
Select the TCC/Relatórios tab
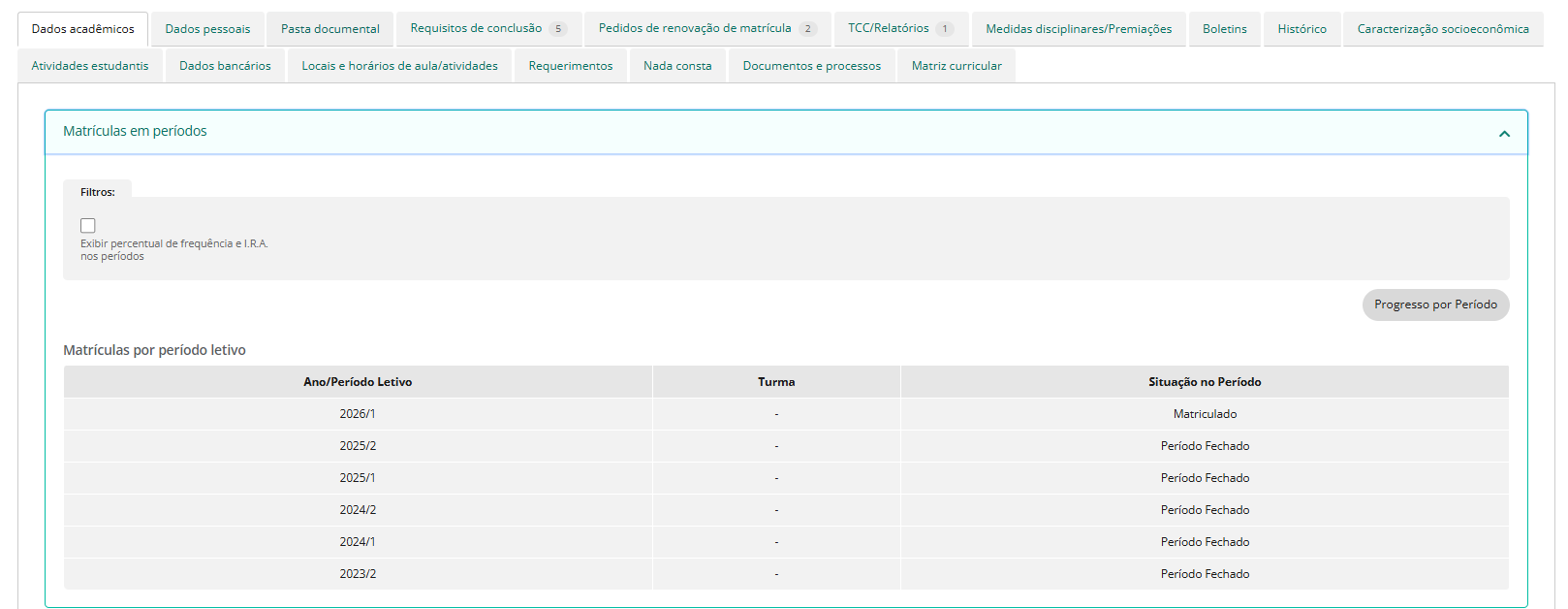(x=899, y=29)
